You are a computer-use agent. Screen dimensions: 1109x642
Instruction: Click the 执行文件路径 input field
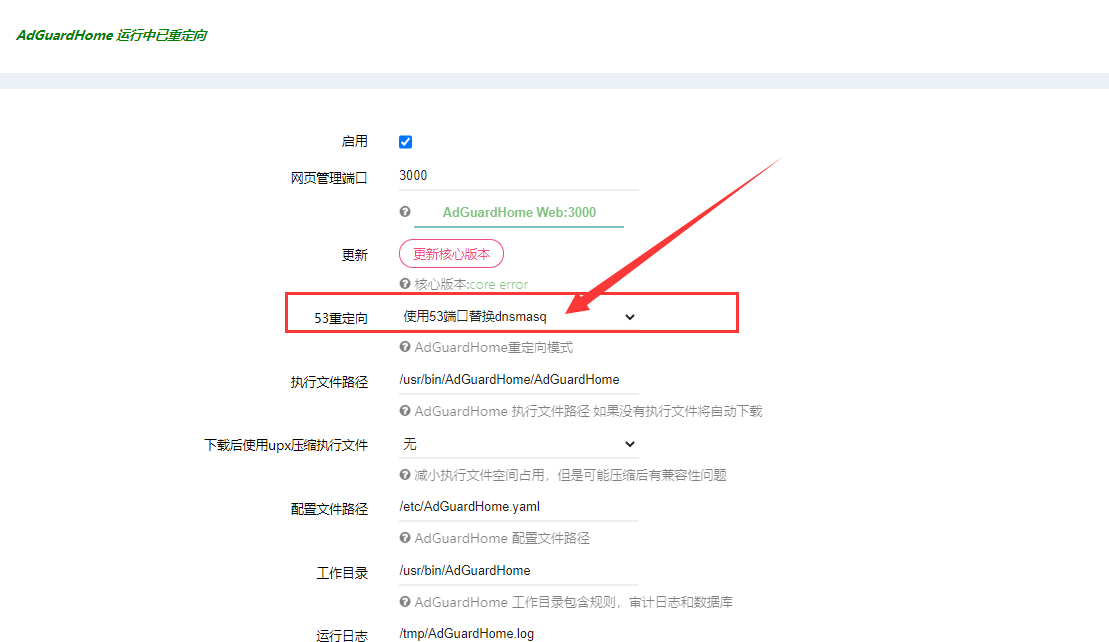point(518,380)
